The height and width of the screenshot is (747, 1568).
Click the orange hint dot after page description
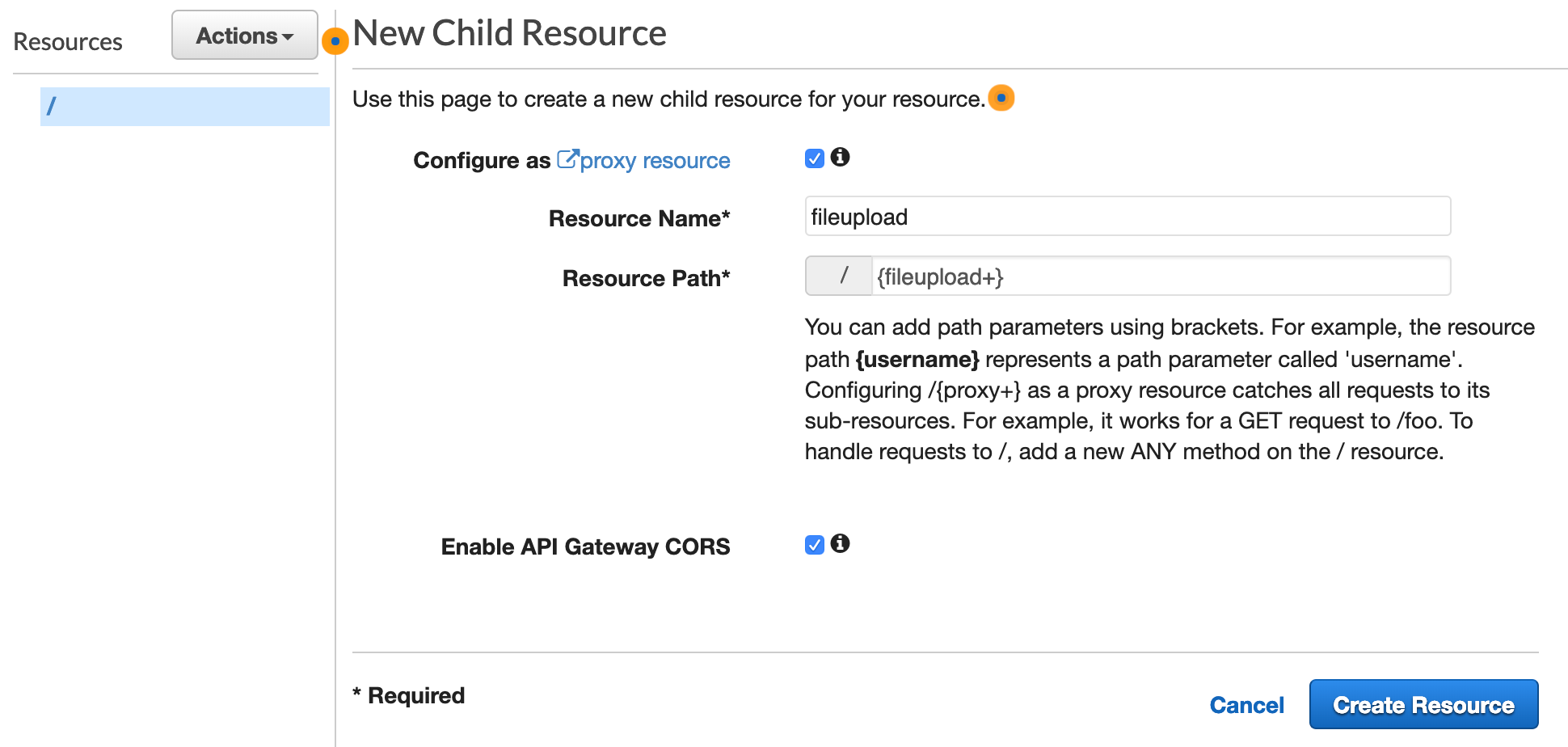(1001, 98)
